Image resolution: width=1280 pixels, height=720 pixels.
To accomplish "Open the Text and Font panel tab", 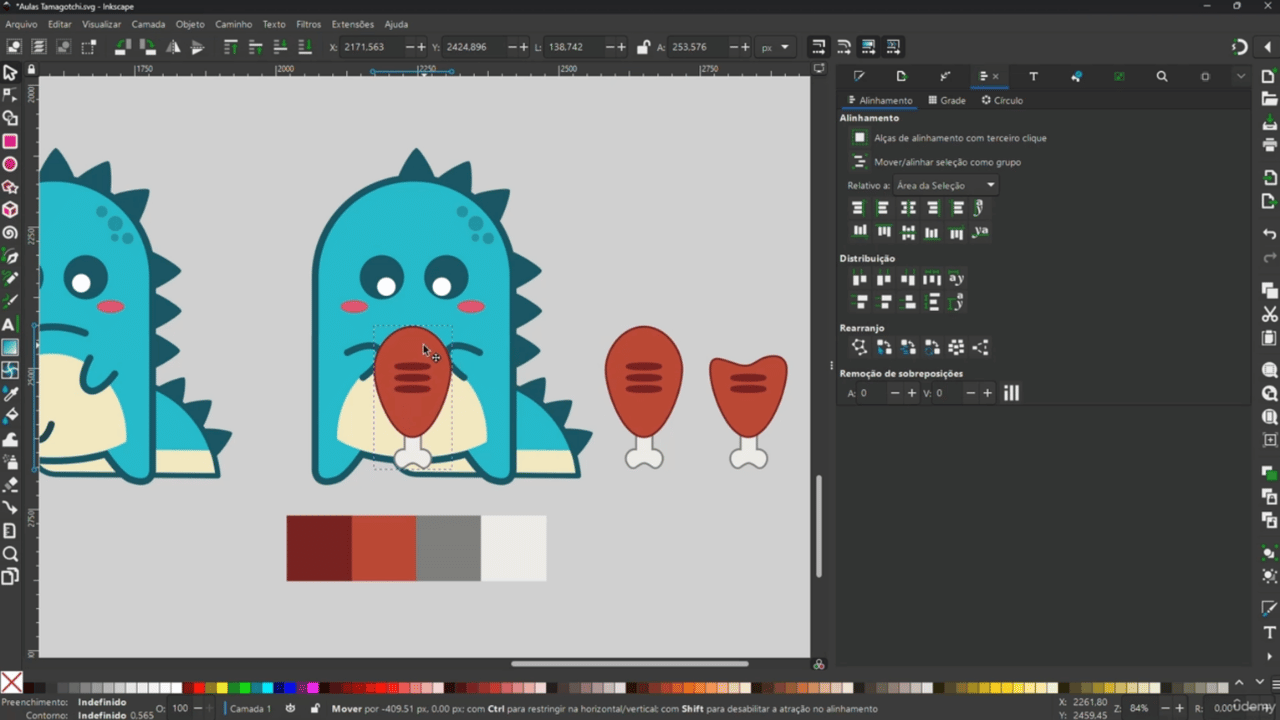I will pos(1033,76).
